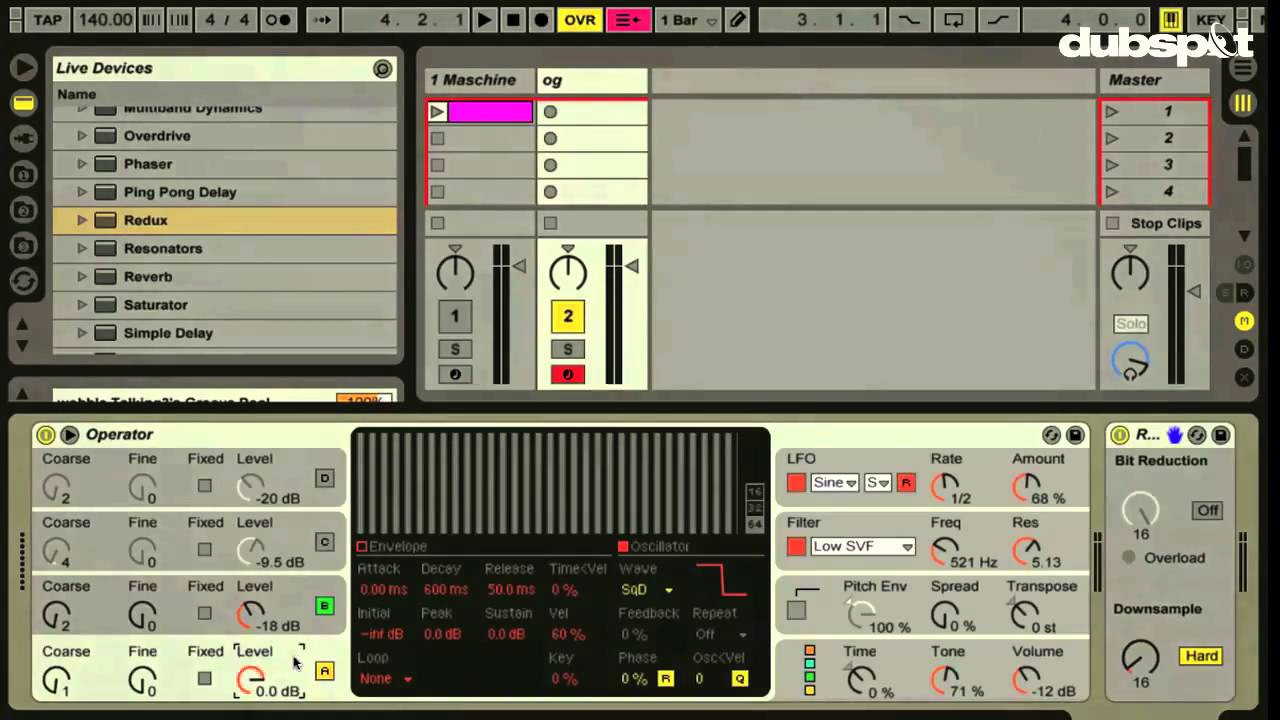Arm the global Record button
Image resolution: width=1280 pixels, height=720 pixels.
point(542,19)
